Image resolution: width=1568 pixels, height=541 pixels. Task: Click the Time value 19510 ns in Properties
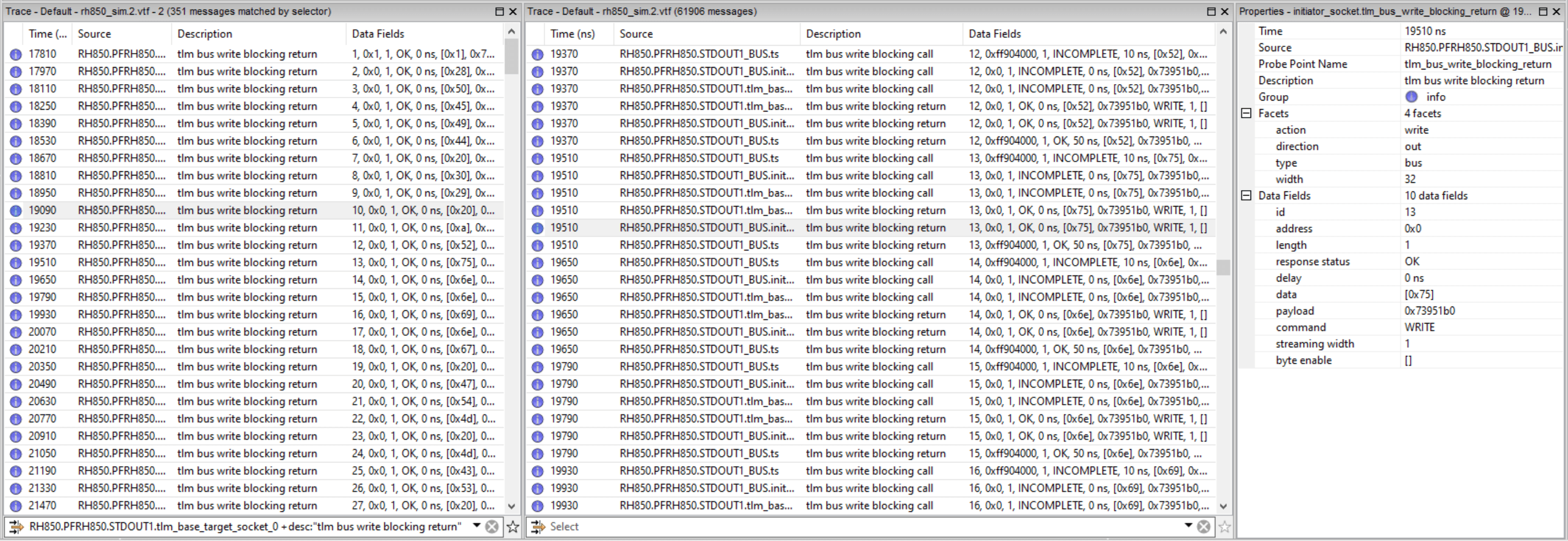coord(1425,31)
